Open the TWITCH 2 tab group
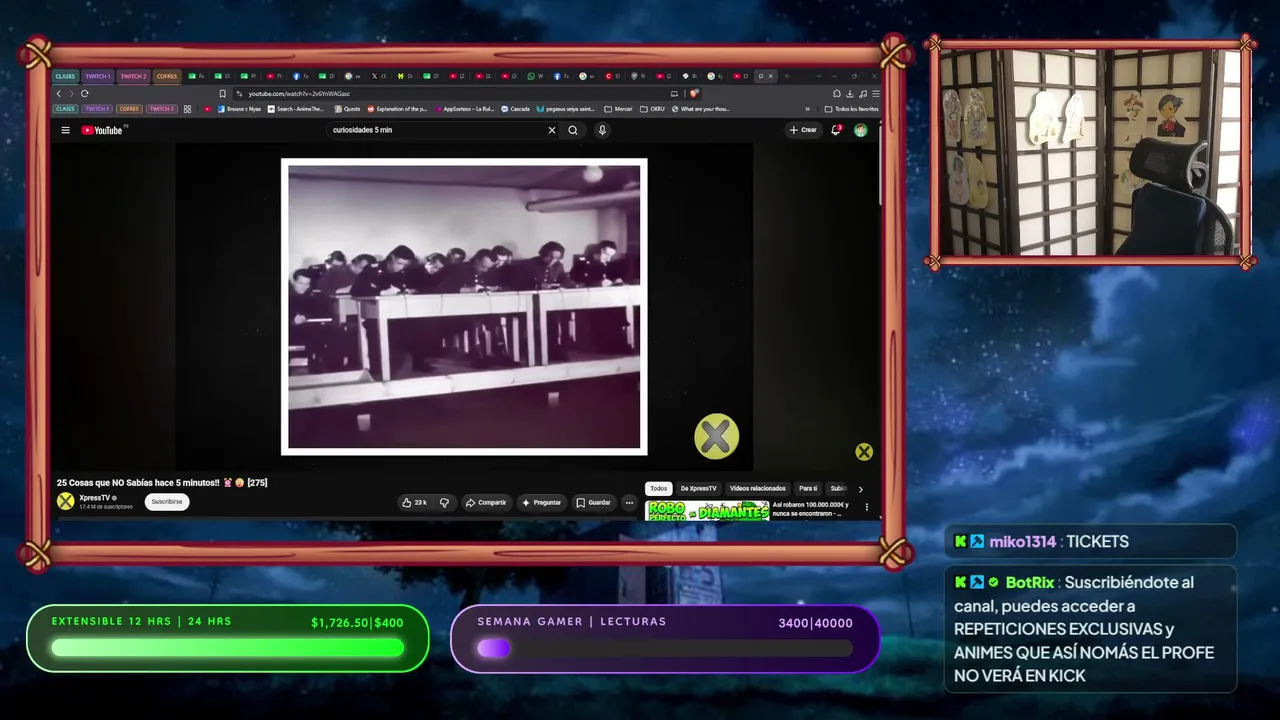This screenshot has width=1280, height=720. (133, 76)
